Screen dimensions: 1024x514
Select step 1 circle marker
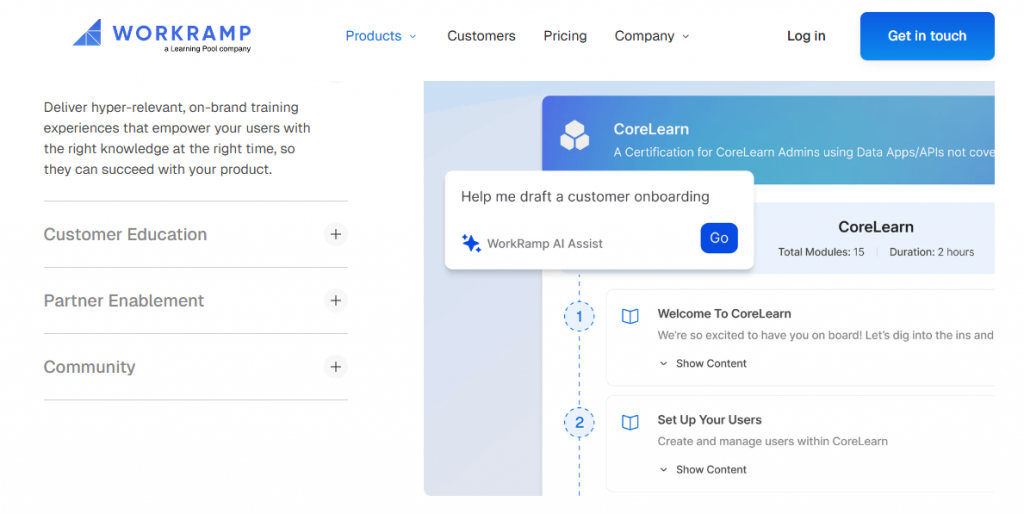[579, 317]
